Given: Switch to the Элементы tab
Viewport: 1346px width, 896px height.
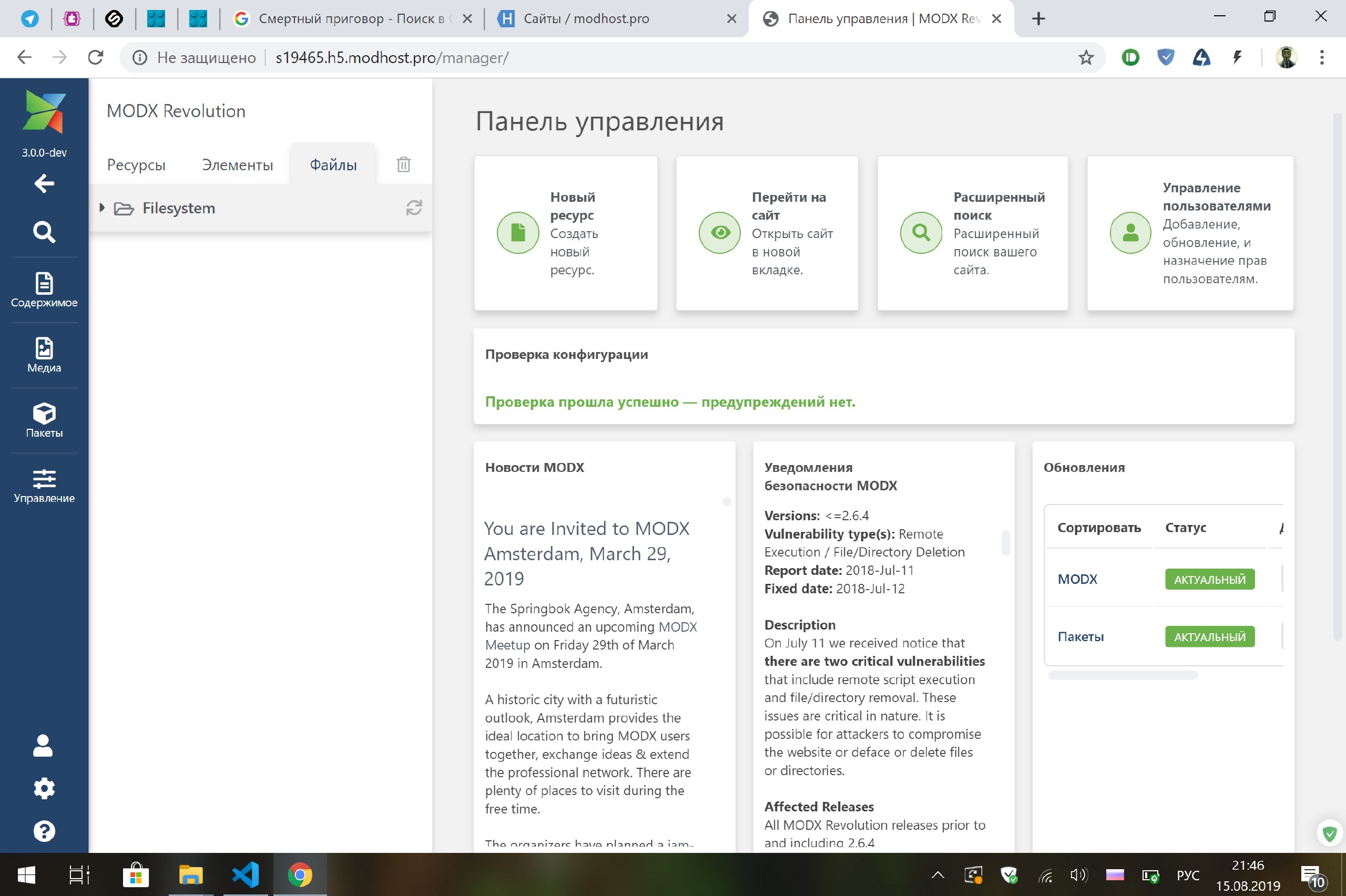Looking at the screenshot, I should coord(237,165).
